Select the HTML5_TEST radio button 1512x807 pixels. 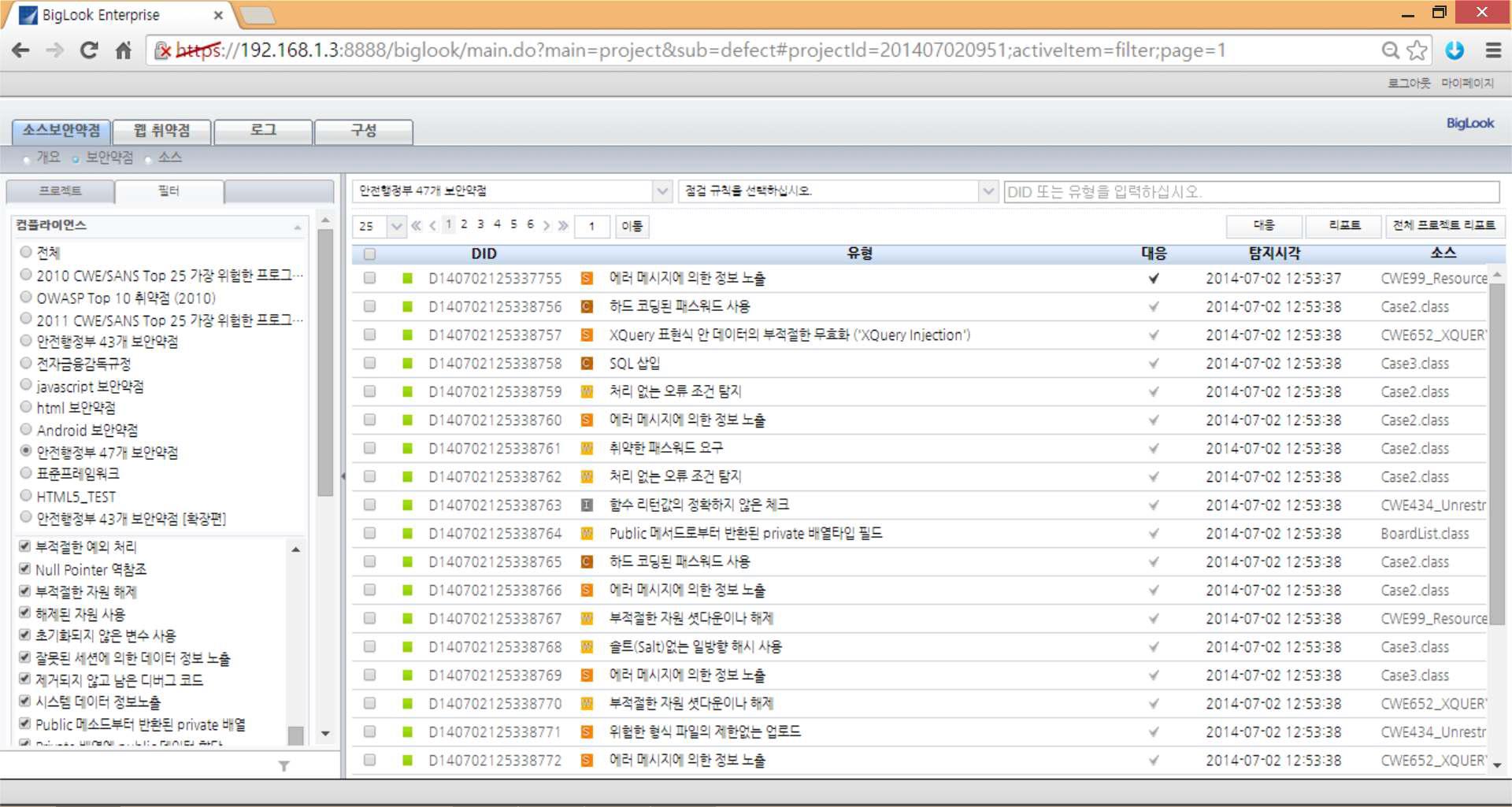26,495
